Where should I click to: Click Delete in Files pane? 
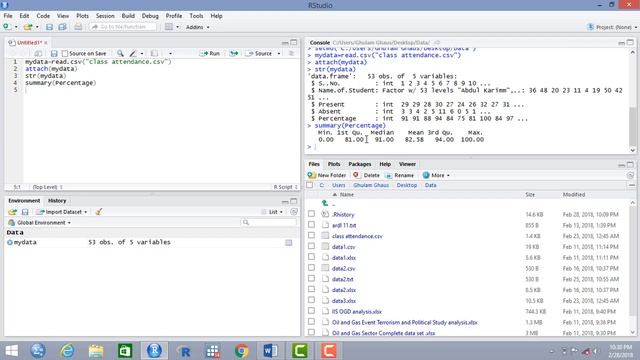(x=367, y=175)
